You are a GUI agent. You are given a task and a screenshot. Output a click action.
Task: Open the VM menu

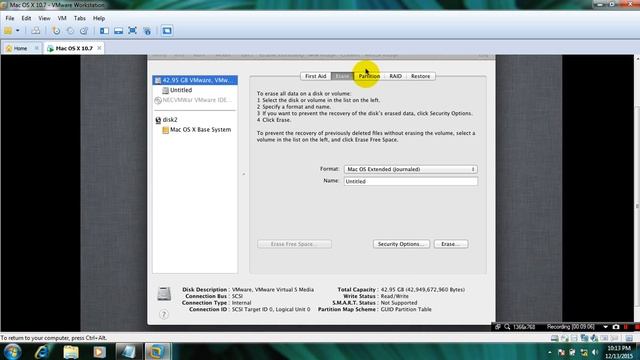pos(62,18)
